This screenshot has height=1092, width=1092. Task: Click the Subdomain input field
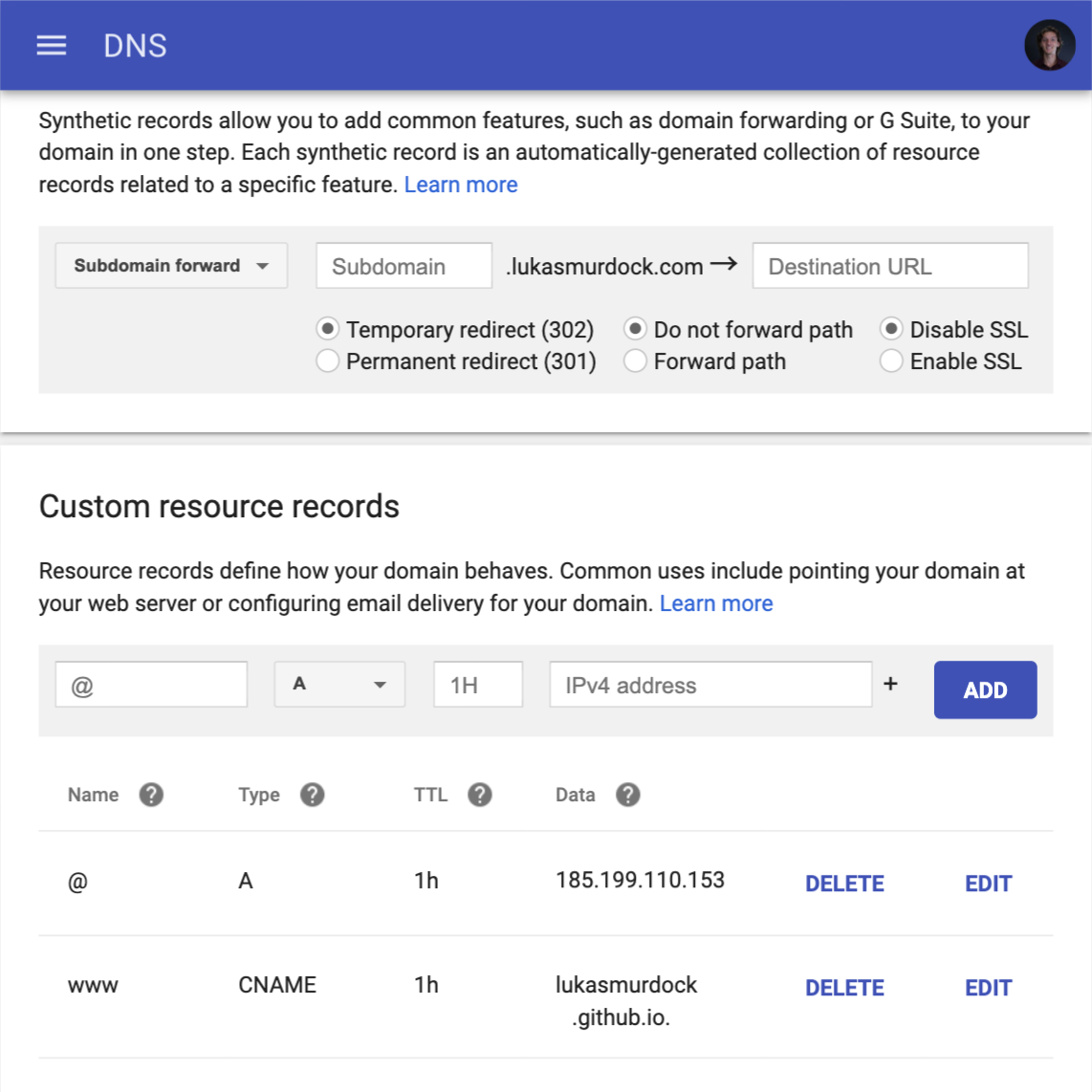(403, 265)
